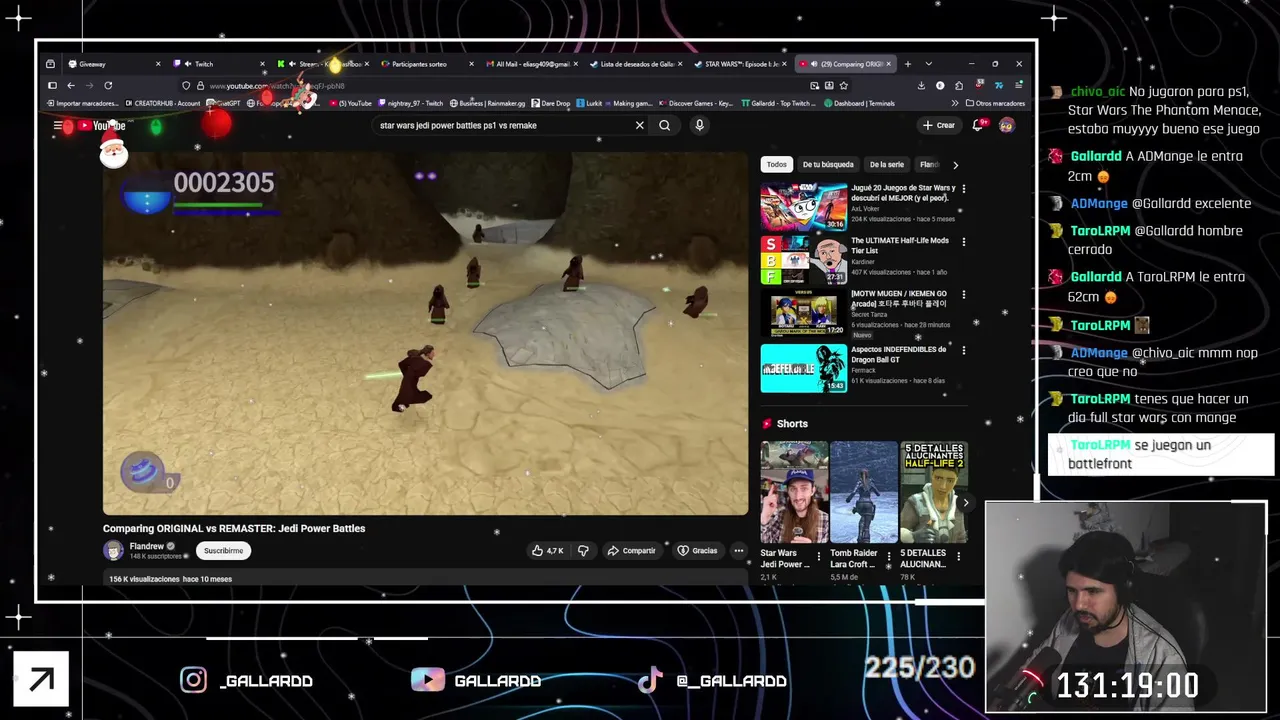Screen dimensions: 1280x720
Task: Open thumbnail of Jugué 20 Juegos de Star Wars
Action: (x=803, y=207)
